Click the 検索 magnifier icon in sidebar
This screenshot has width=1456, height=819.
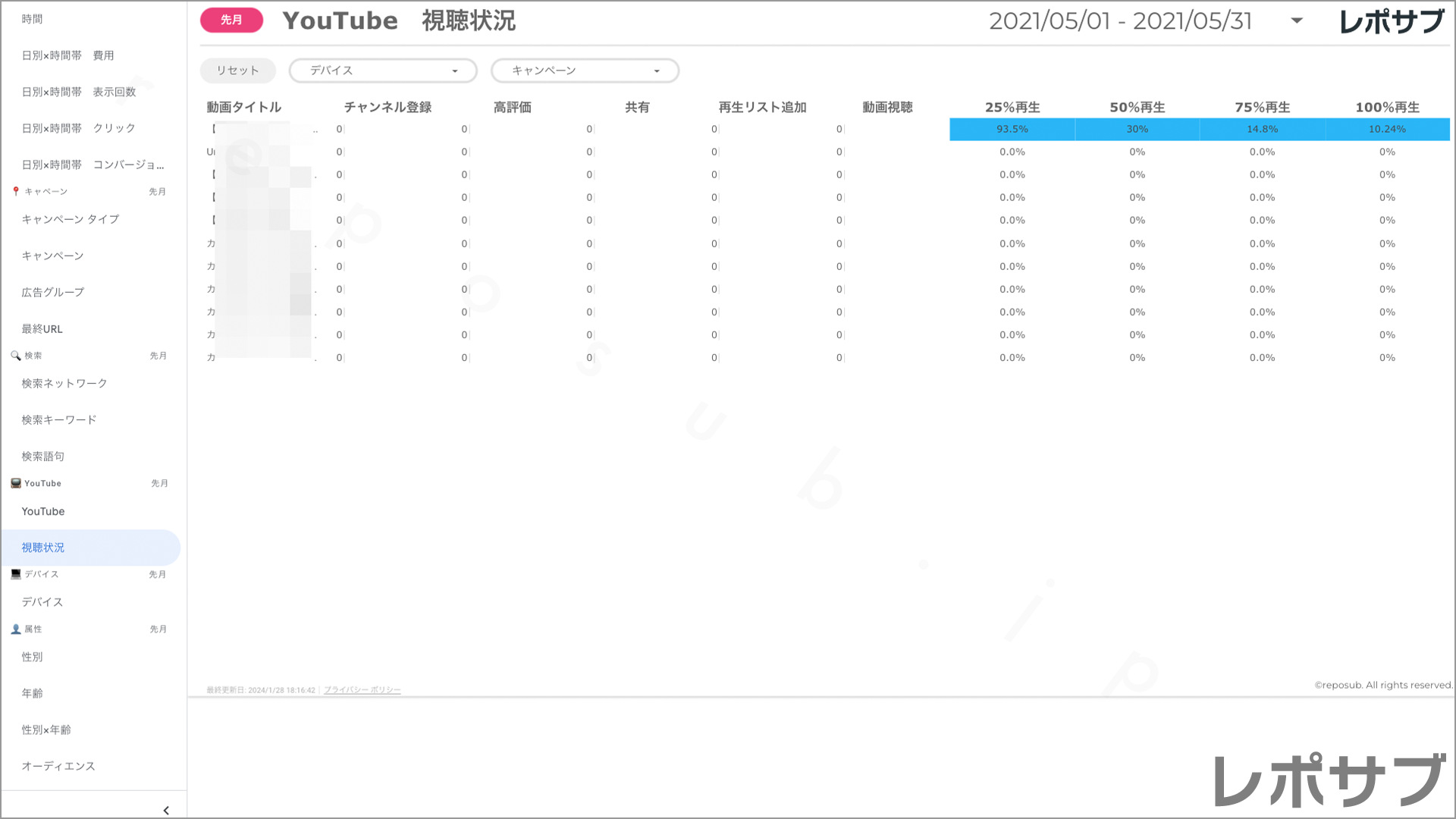click(x=14, y=355)
